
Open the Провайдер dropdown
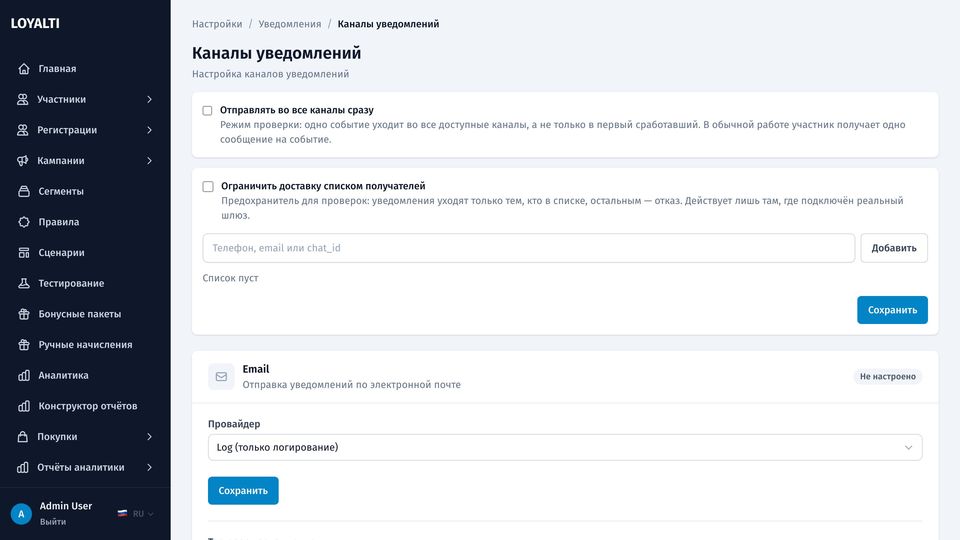pyautogui.click(x=564, y=448)
